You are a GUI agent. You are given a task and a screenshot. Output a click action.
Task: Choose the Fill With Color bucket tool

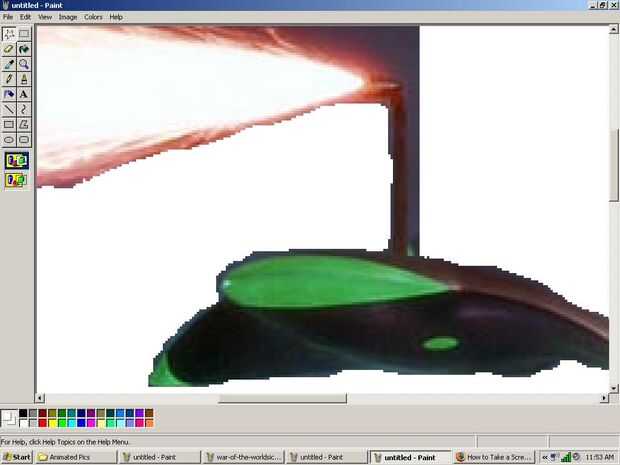[x=24, y=49]
